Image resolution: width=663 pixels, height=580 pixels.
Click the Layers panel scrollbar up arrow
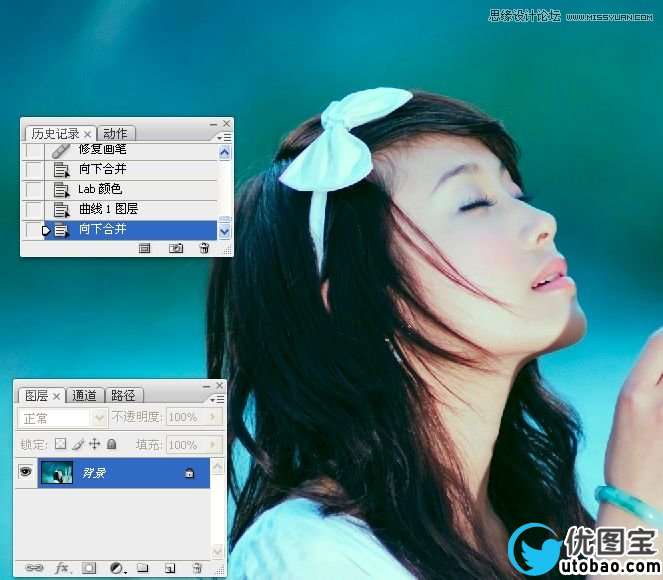tap(217, 467)
